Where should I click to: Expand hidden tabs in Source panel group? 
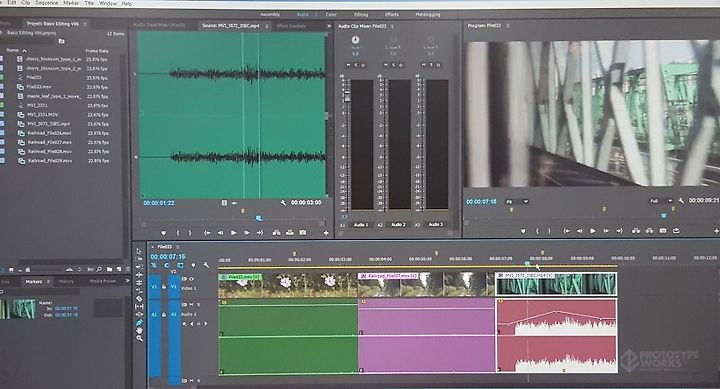(x=329, y=26)
